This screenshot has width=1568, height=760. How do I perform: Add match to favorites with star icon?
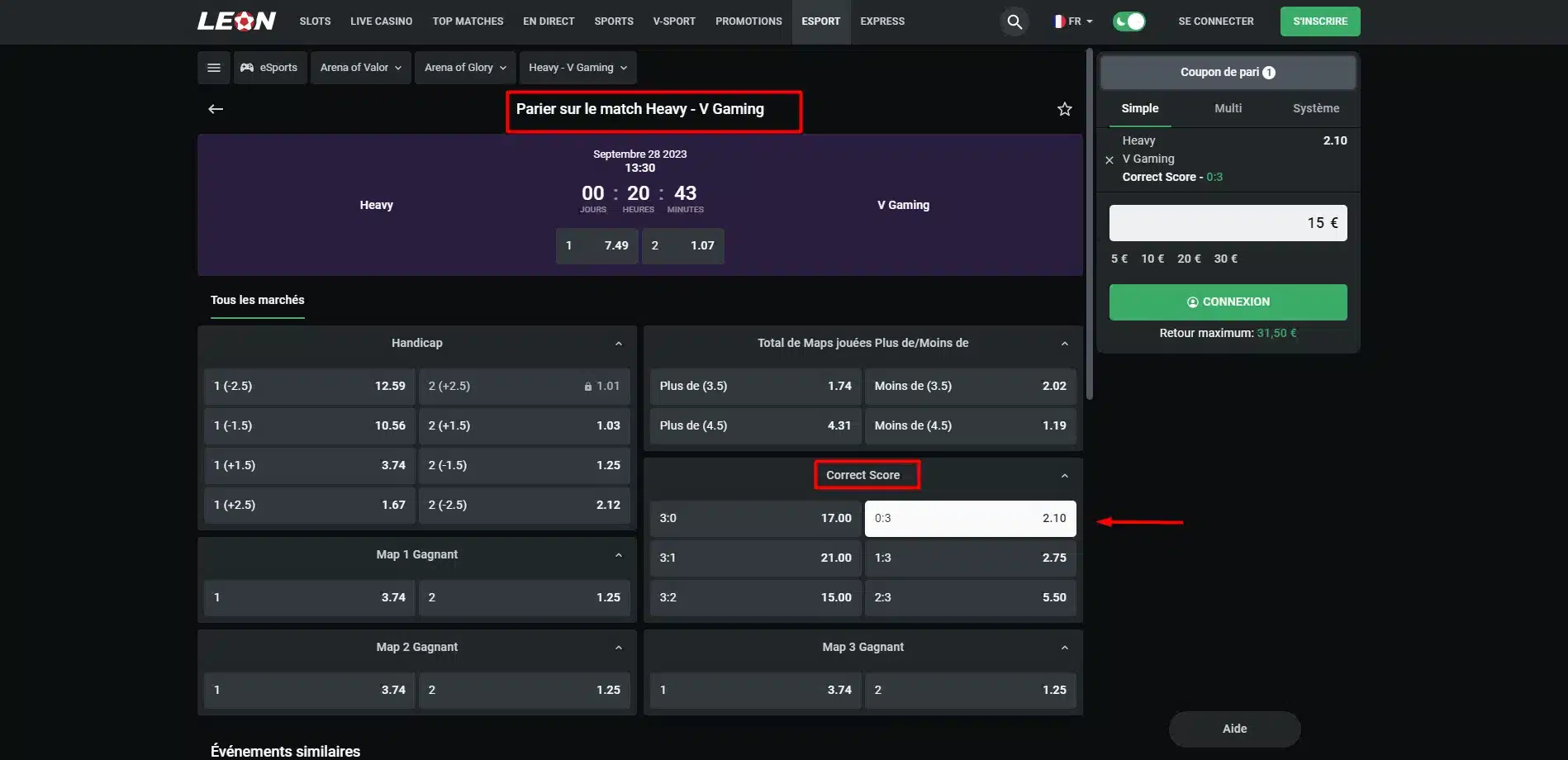[1065, 109]
